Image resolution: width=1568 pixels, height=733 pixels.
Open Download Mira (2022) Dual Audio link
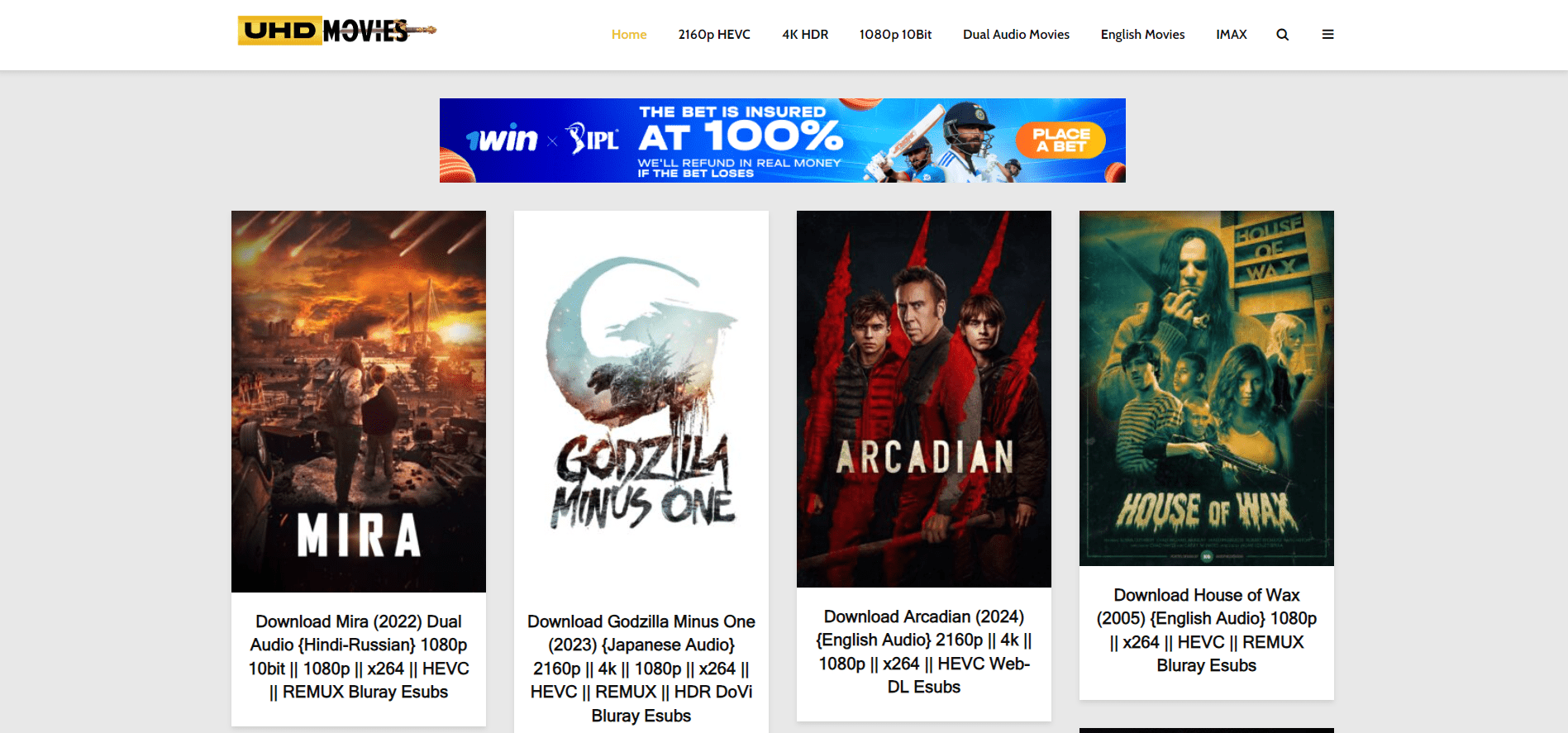tap(359, 657)
